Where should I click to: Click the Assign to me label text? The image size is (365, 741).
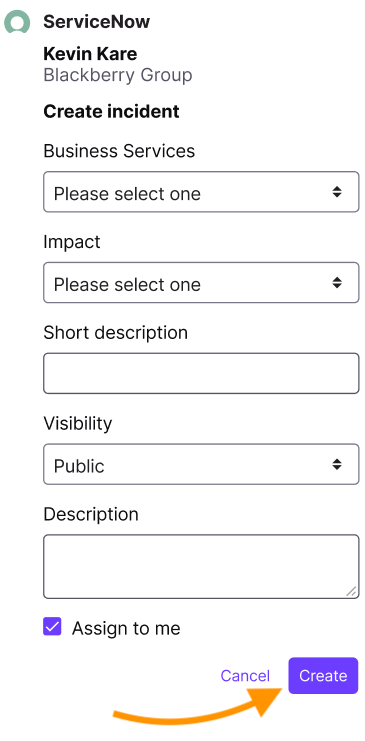coord(126,628)
